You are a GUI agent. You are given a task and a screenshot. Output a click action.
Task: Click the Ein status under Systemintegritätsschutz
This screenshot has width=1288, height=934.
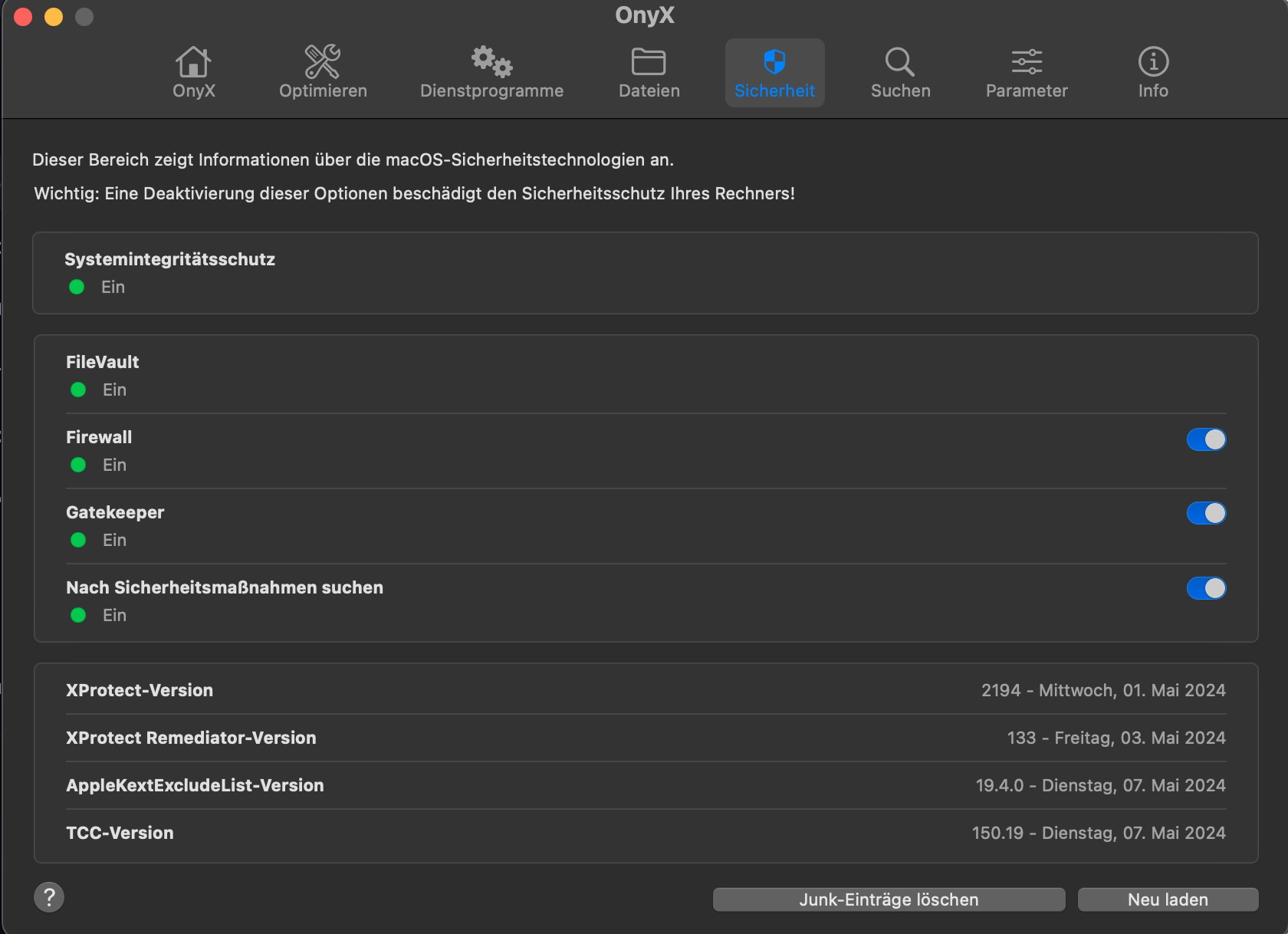click(113, 287)
